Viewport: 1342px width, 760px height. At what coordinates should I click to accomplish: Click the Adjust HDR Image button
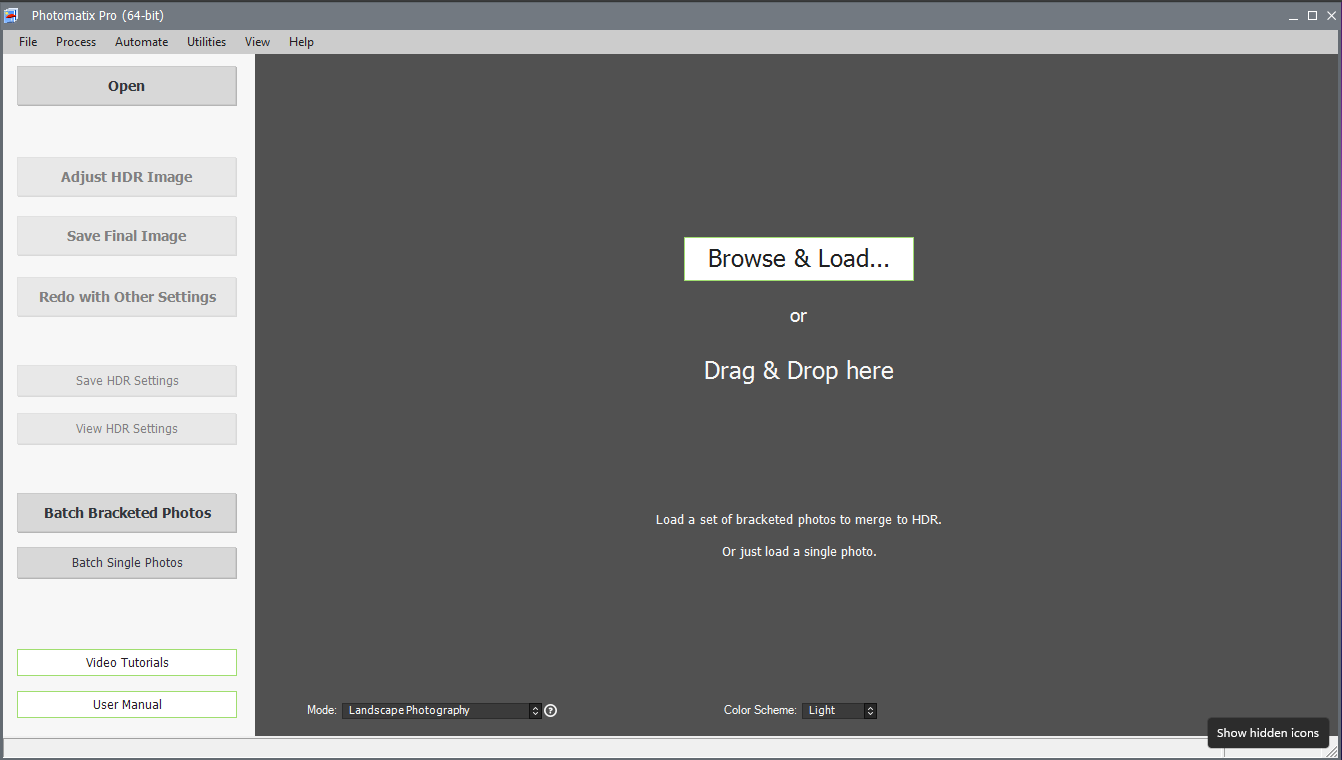point(127,177)
